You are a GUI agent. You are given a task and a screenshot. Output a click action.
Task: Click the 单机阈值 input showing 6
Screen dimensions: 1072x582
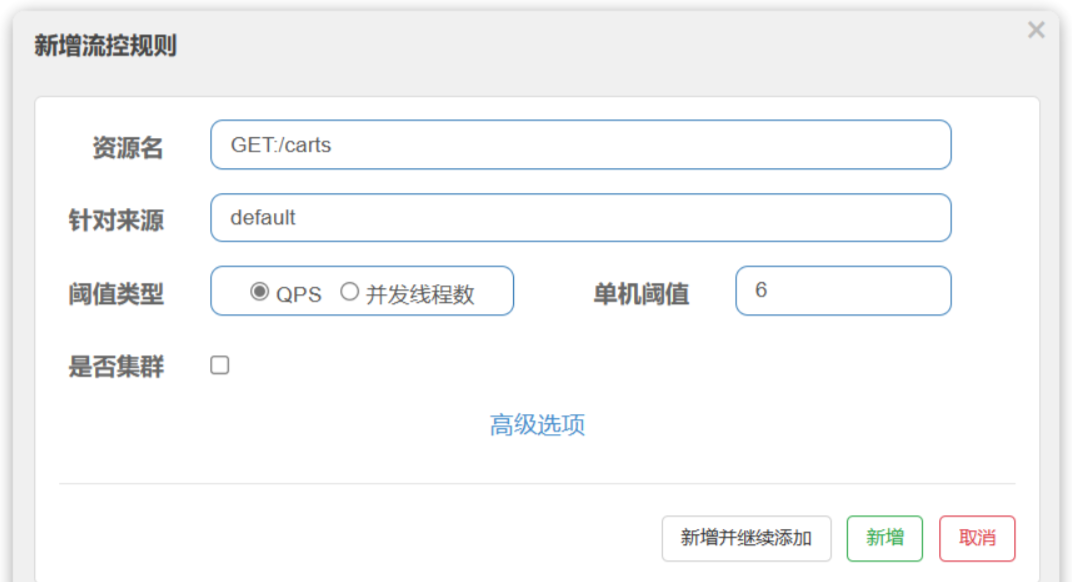point(843,291)
